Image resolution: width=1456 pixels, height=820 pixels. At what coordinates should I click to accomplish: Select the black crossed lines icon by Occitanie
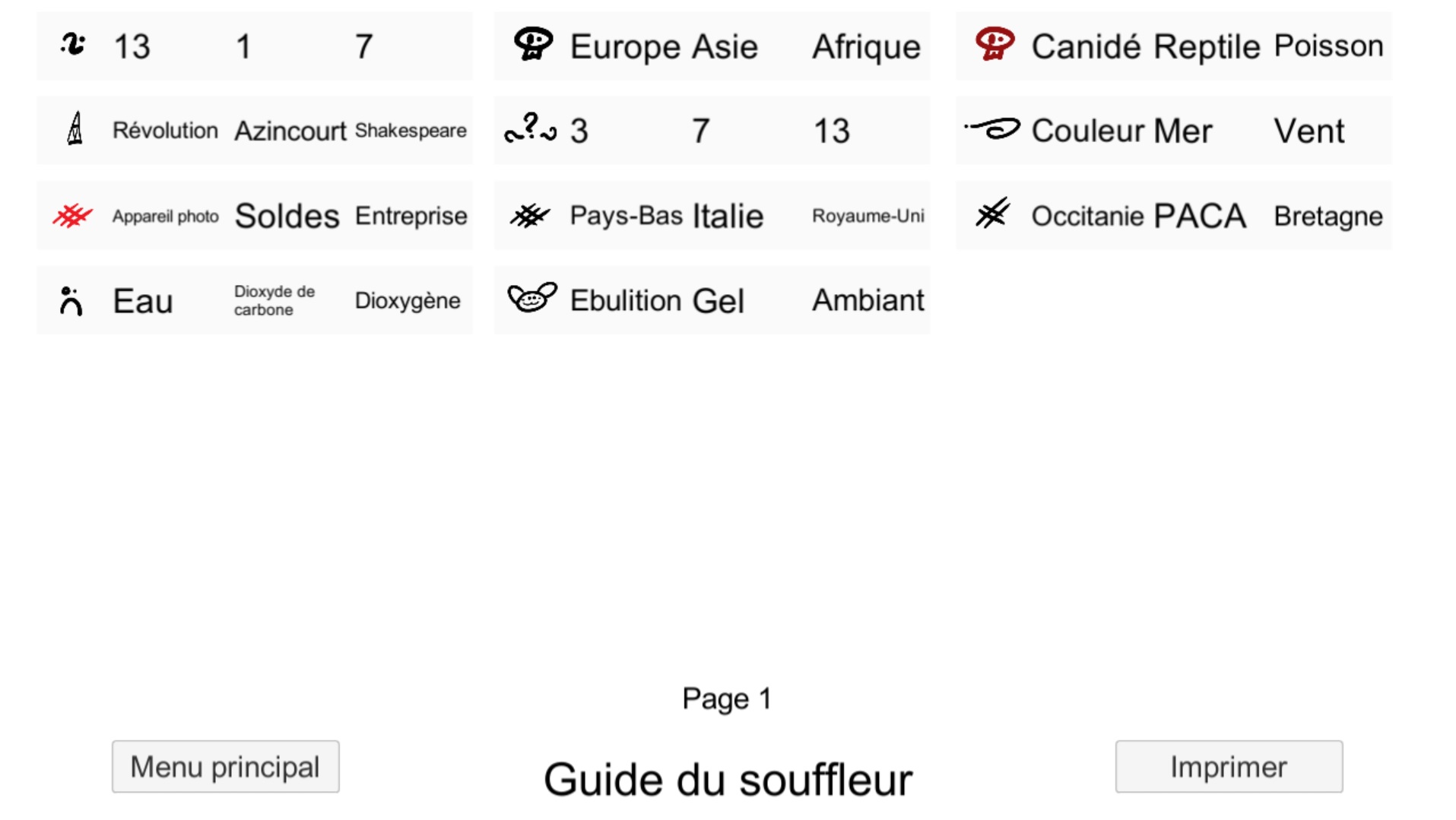tap(993, 214)
